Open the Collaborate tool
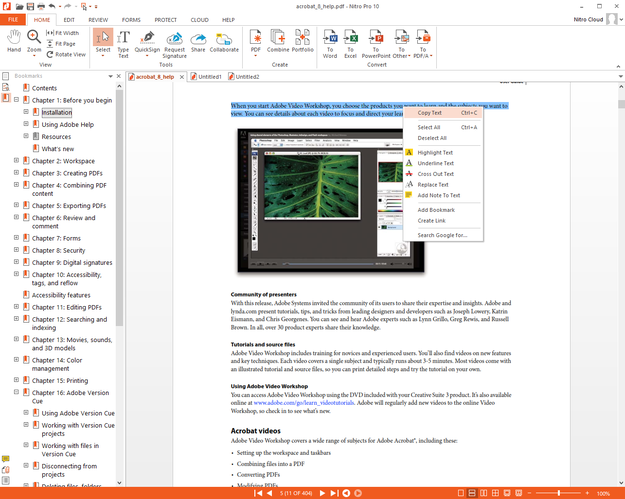The height and width of the screenshot is (499, 625). 224,41
